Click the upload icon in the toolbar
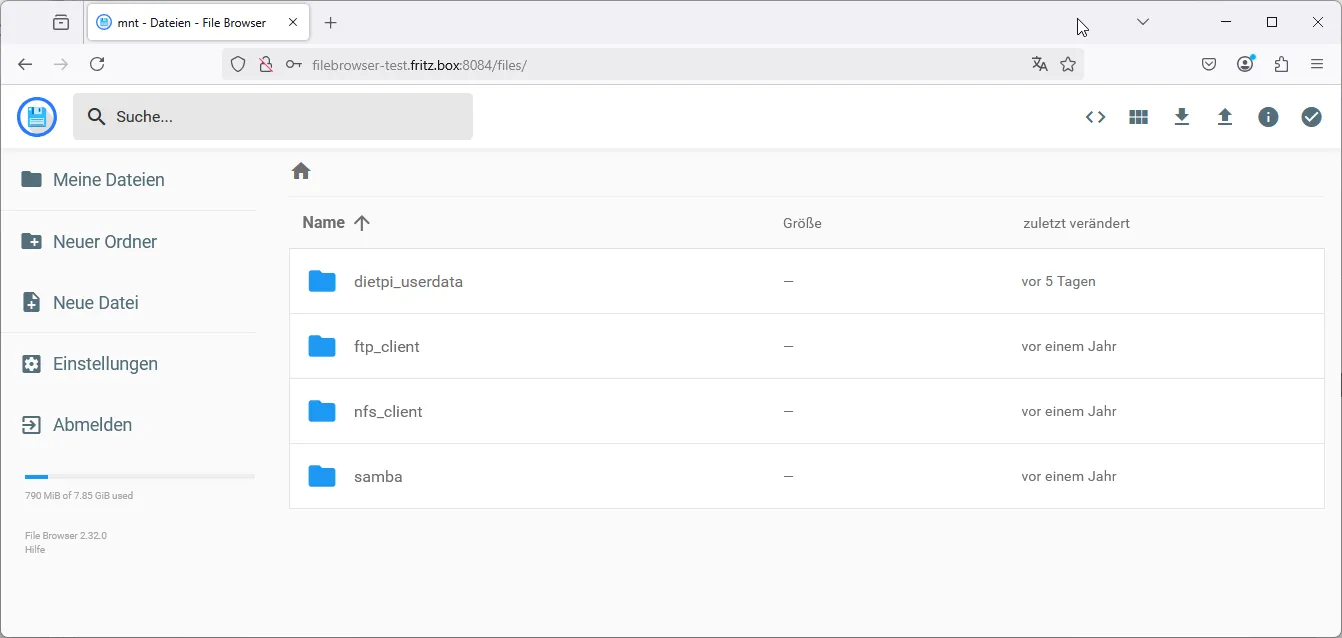1342x638 pixels. click(1225, 117)
